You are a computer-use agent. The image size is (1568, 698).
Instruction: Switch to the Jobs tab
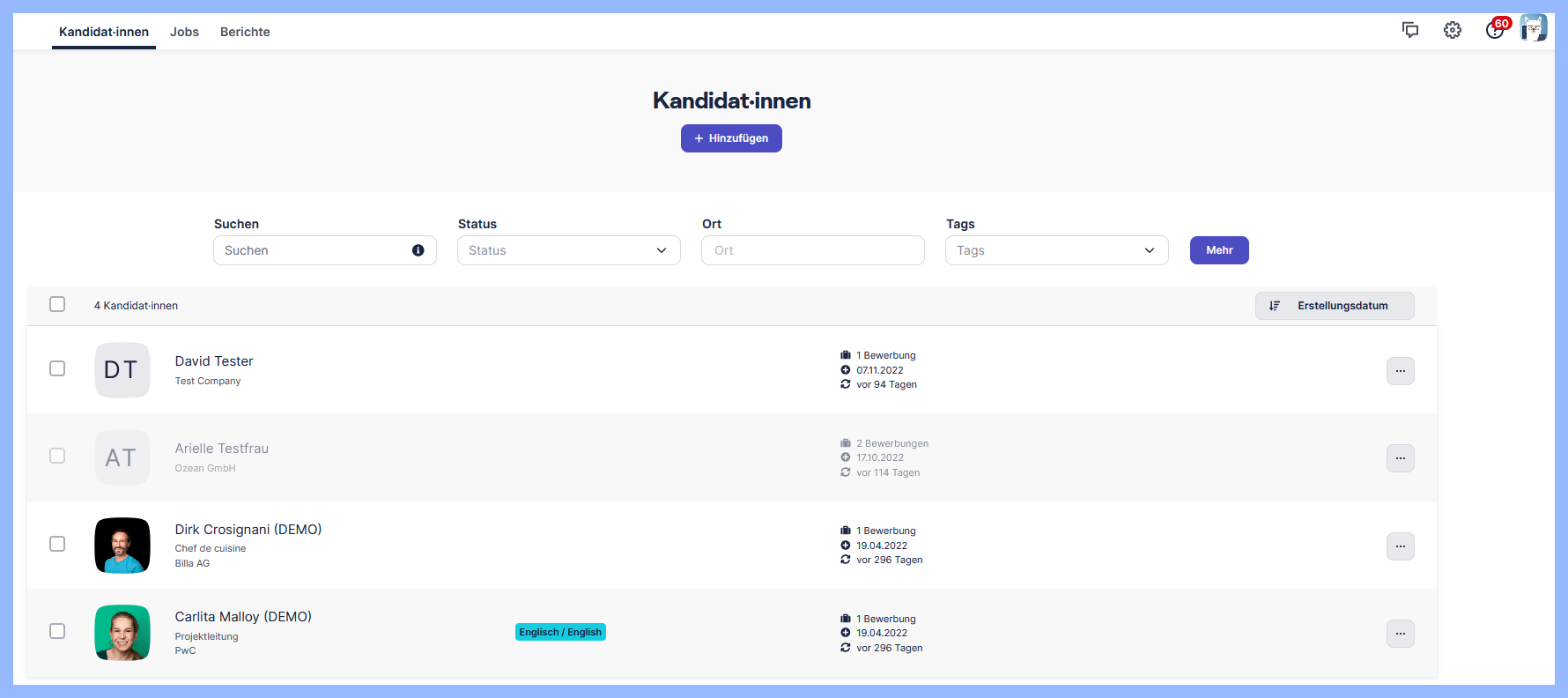click(184, 32)
